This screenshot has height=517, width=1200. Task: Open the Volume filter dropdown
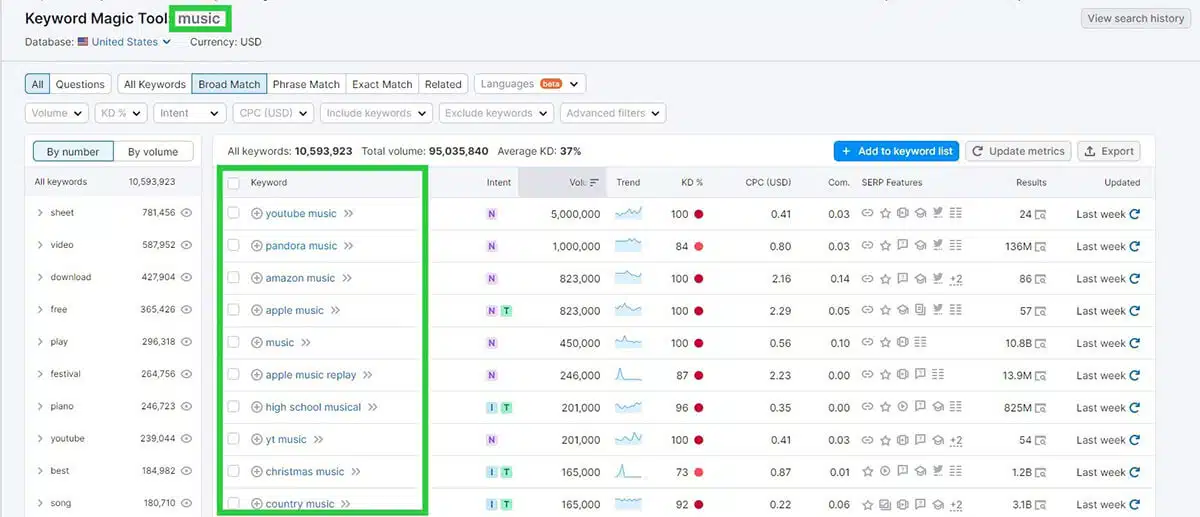coord(57,113)
